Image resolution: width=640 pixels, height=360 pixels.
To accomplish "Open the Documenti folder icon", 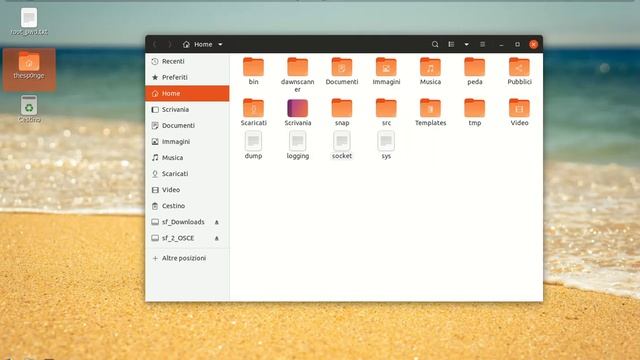I will pos(342,67).
